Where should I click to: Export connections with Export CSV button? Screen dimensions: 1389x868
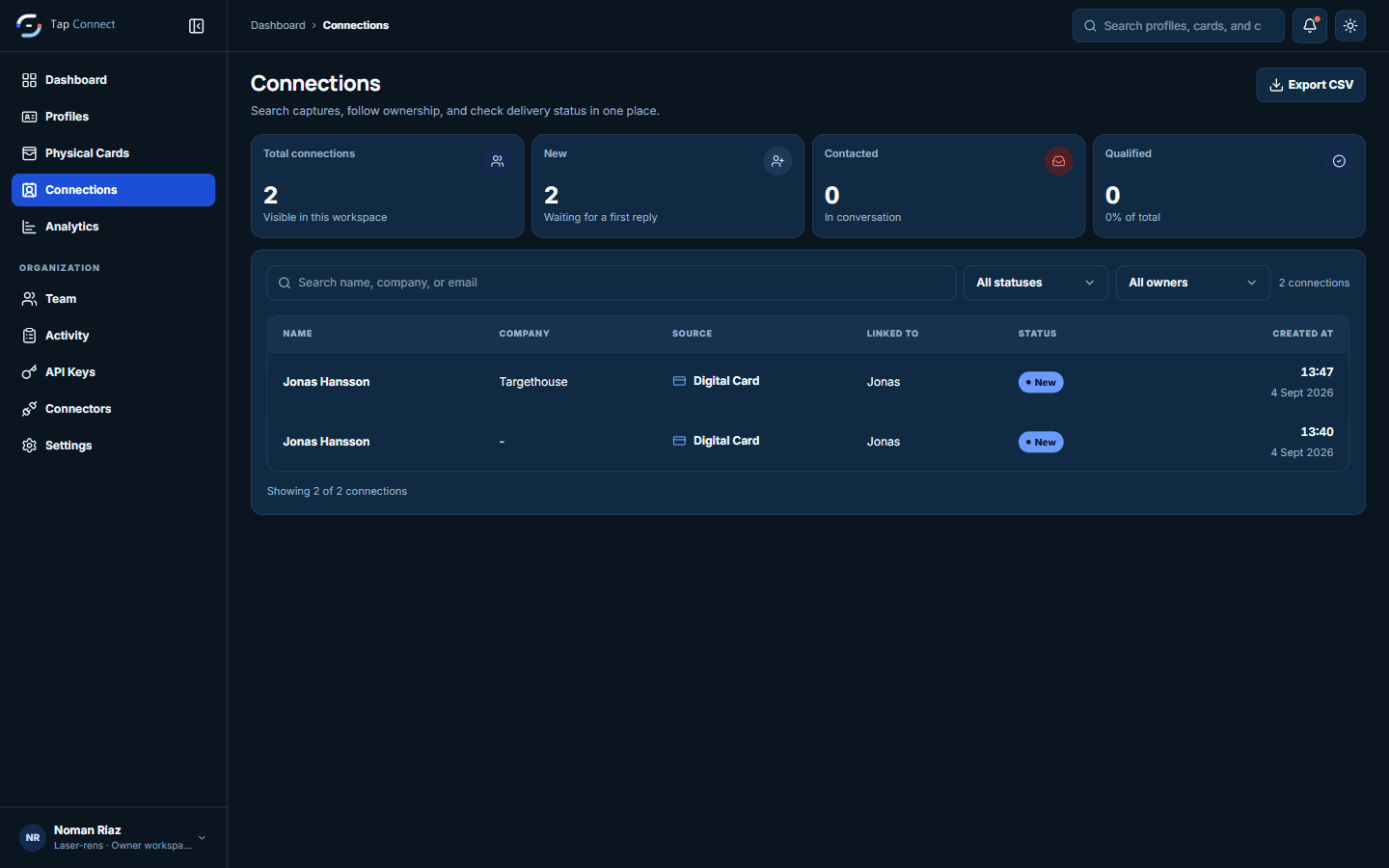point(1311,85)
